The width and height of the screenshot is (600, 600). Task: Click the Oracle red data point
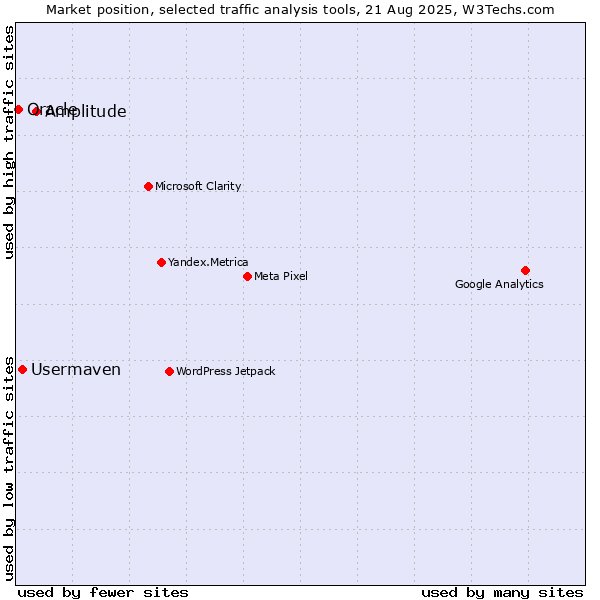[x=18, y=109]
